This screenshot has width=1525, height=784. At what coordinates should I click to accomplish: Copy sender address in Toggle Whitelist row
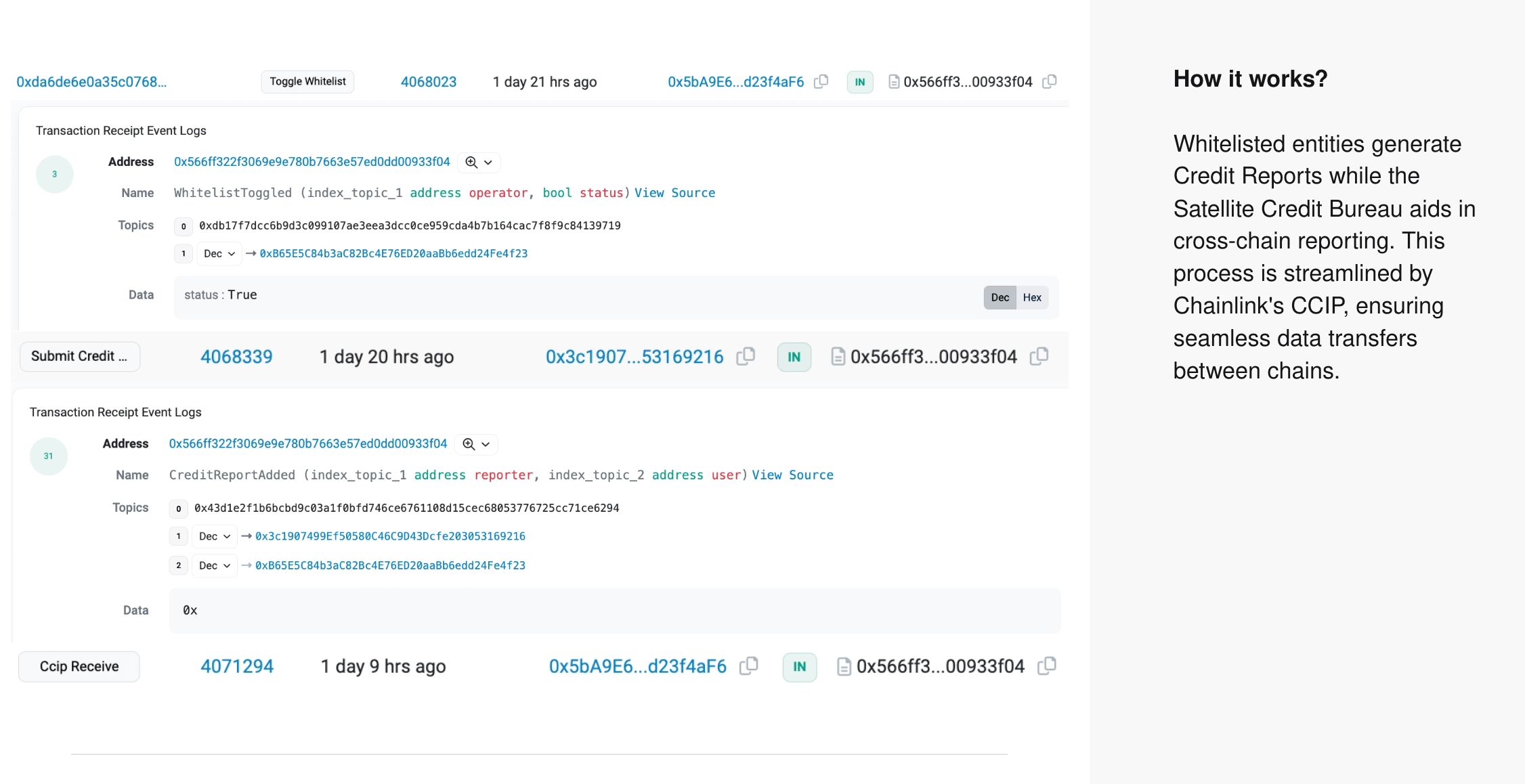click(821, 82)
